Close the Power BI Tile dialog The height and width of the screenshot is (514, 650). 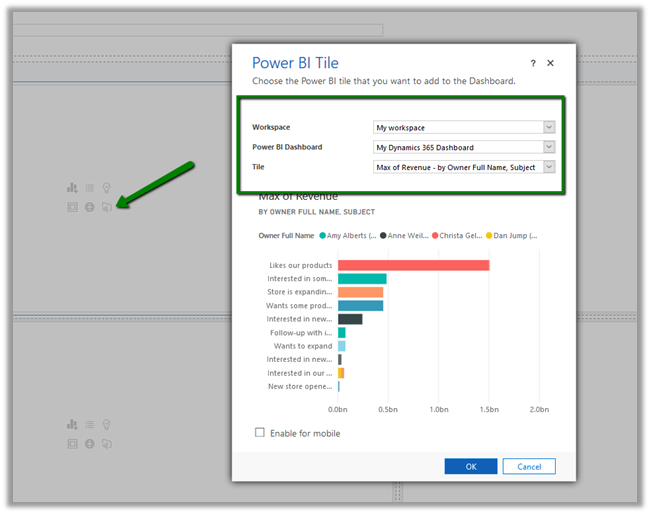click(551, 63)
